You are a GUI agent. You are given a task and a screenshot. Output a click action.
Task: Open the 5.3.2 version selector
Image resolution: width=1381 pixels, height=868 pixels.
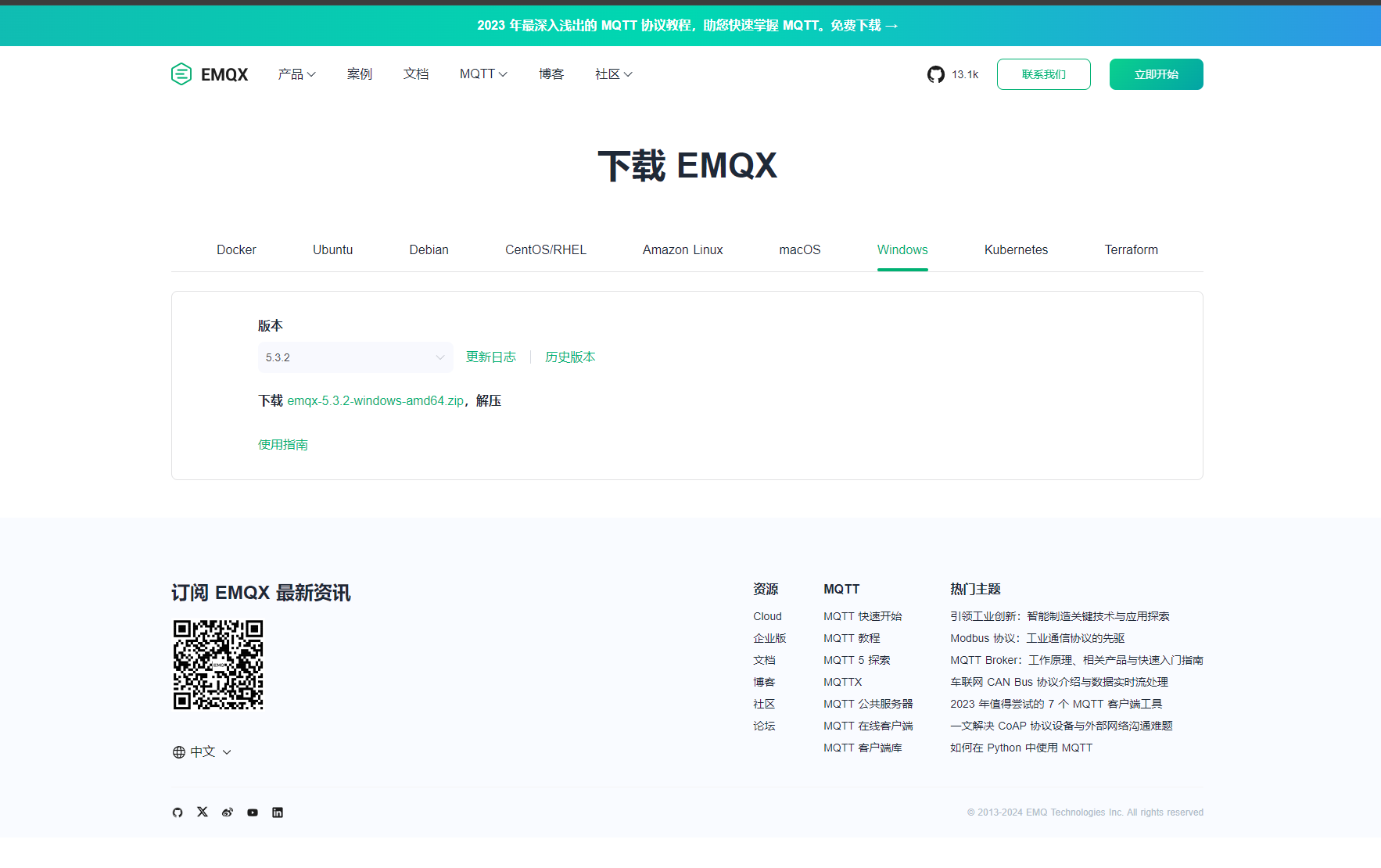click(x=355, y=357)
